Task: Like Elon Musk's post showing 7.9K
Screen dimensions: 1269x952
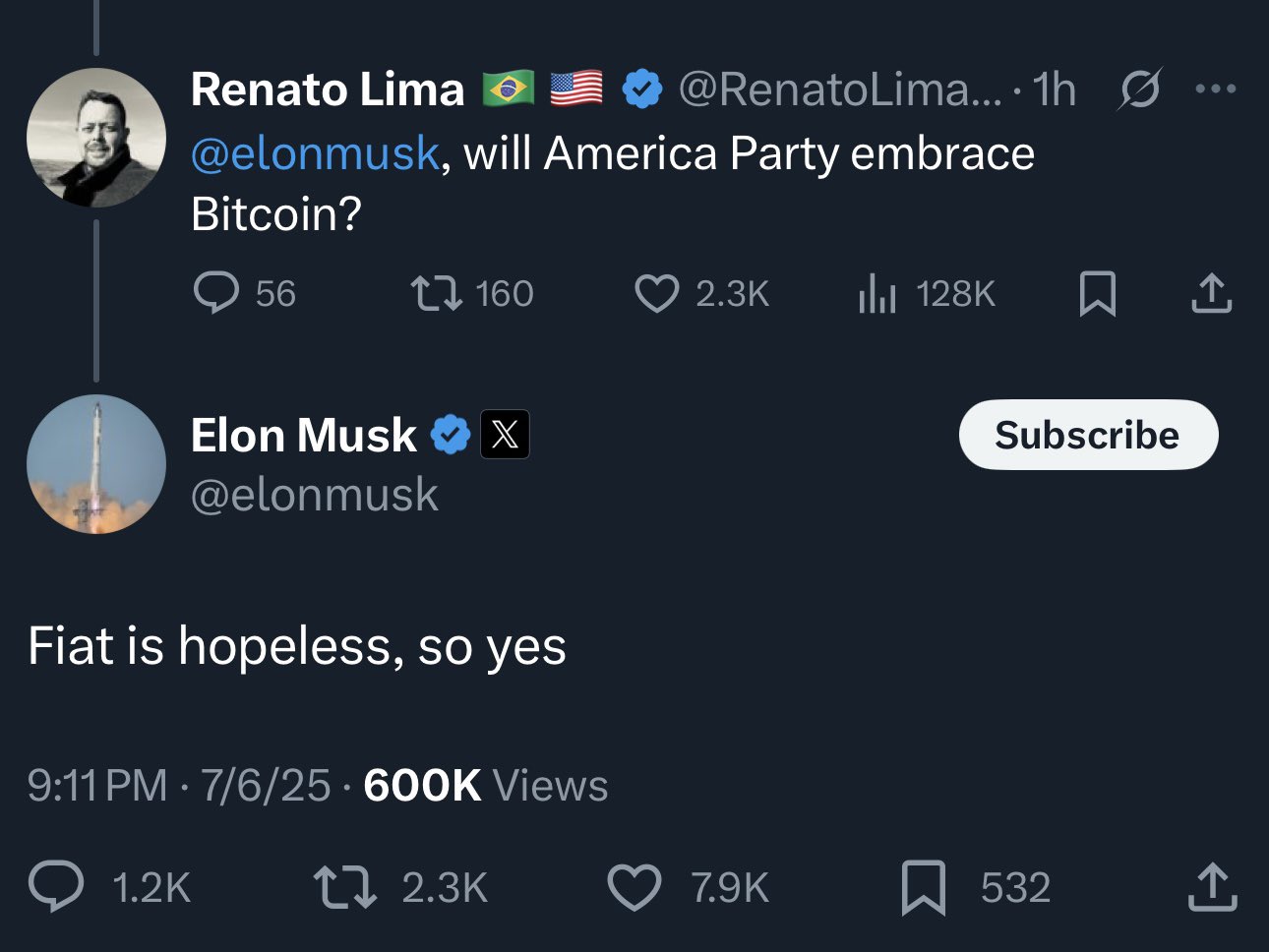Action: tap(634, 887)
